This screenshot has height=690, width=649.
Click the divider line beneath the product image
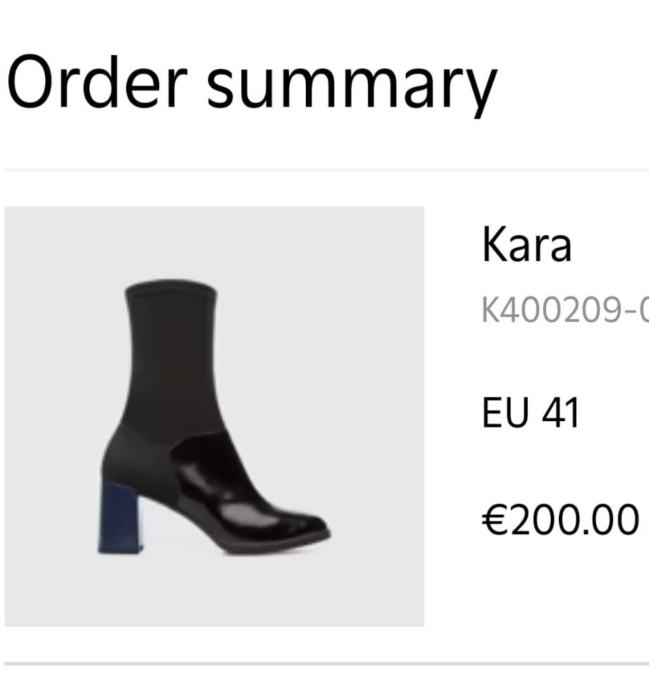[326, 663]
